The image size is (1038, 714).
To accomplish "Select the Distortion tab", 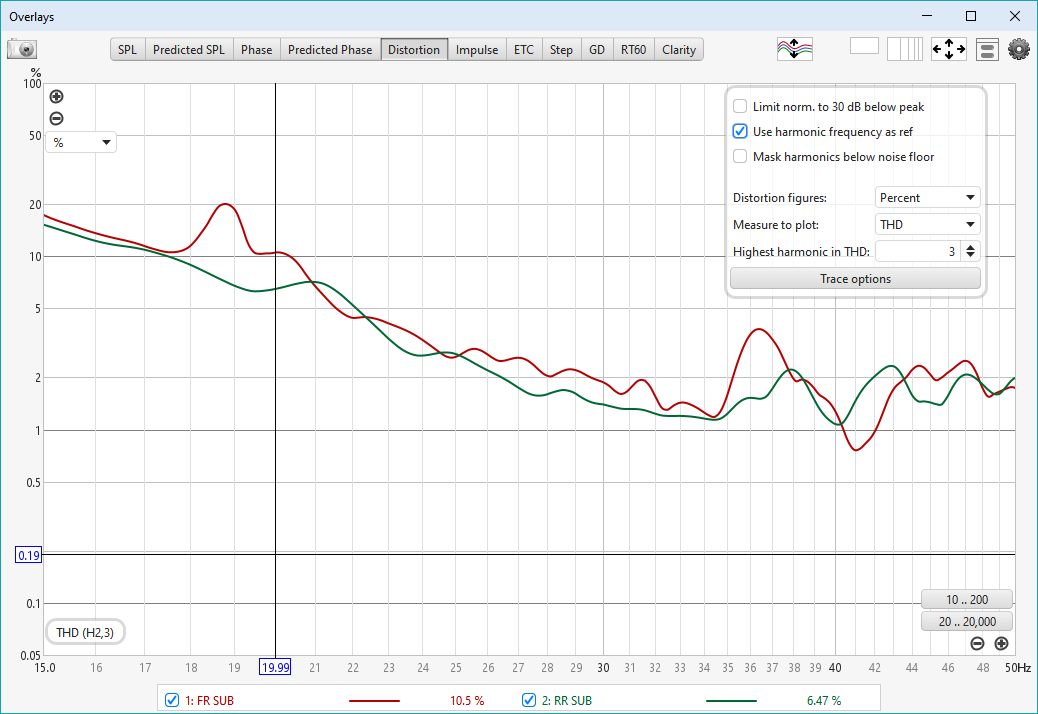I will tap(414, 50).
